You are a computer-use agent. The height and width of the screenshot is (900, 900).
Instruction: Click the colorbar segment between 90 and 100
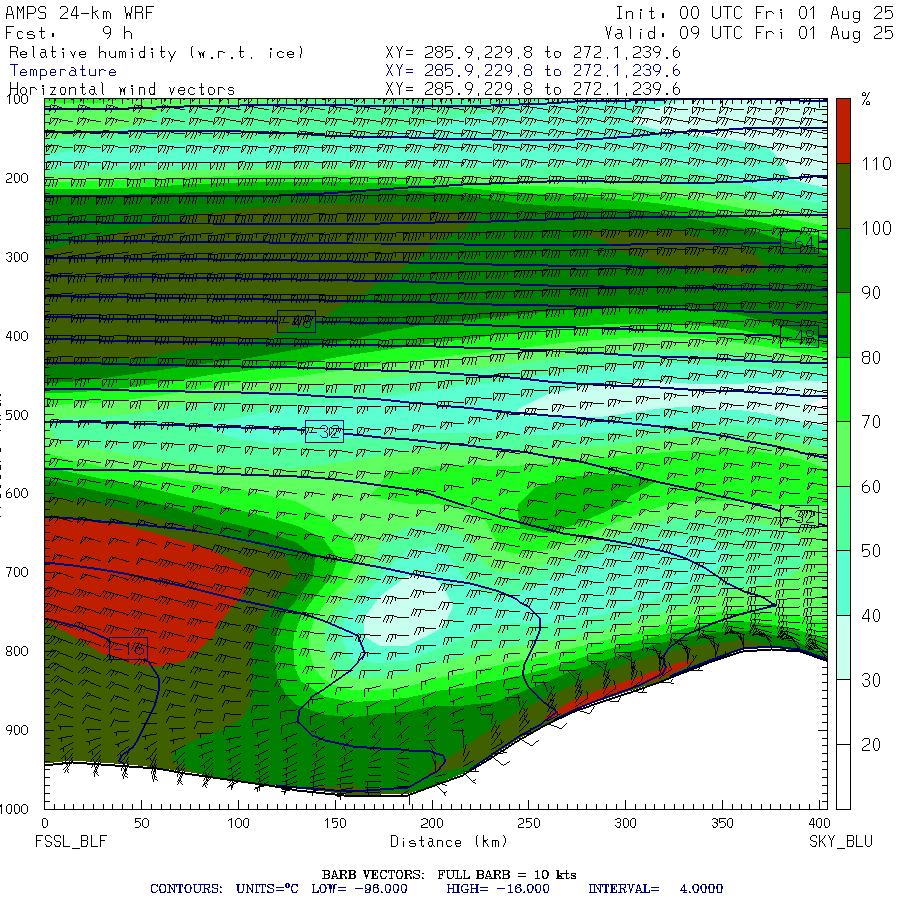point(843,261)
